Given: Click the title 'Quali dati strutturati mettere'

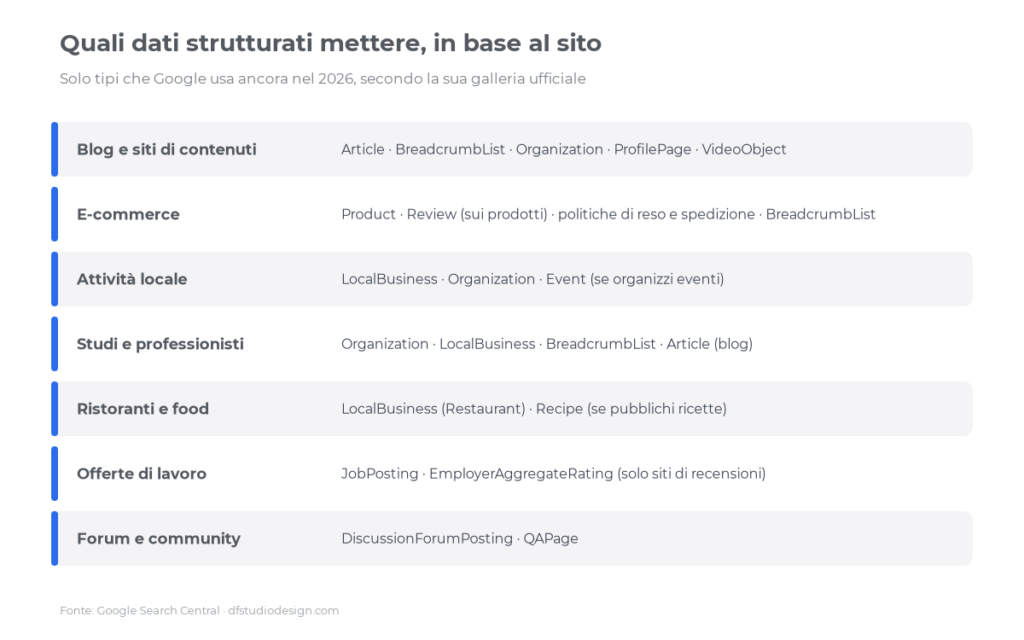Looking at the screenshot, I should pos(242,43).
